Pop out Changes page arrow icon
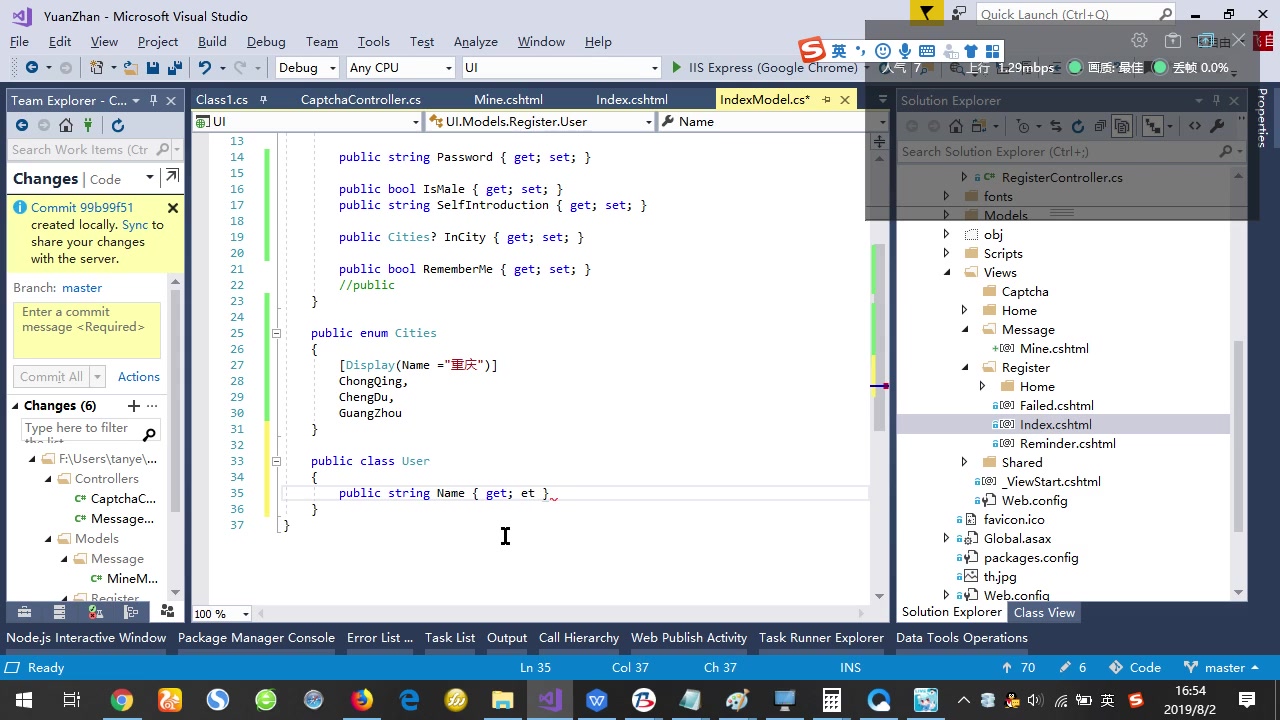Viewport: 1280px width, 720px height. 172,177
